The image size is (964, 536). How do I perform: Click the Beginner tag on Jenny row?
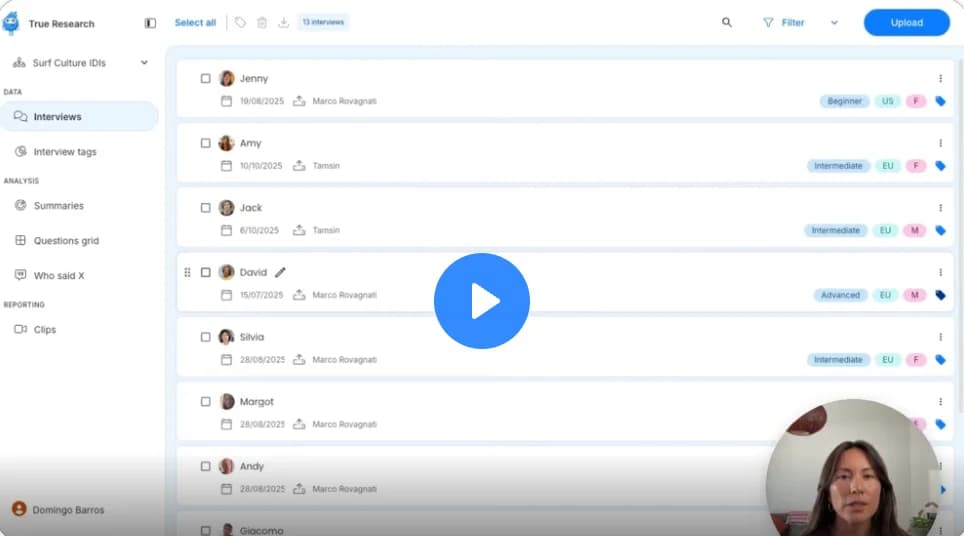click(844, 101)
